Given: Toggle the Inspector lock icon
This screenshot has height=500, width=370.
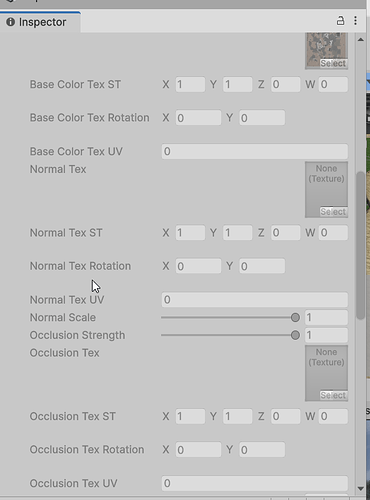Looking at the screenshot, I should click(x=340, y=21).
